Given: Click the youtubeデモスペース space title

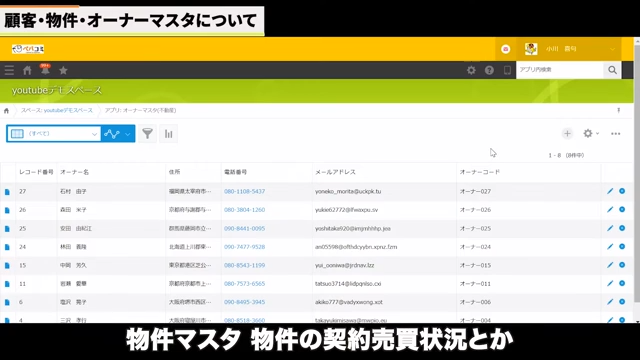Looking at the screenshot, I should tap(57, 90).
